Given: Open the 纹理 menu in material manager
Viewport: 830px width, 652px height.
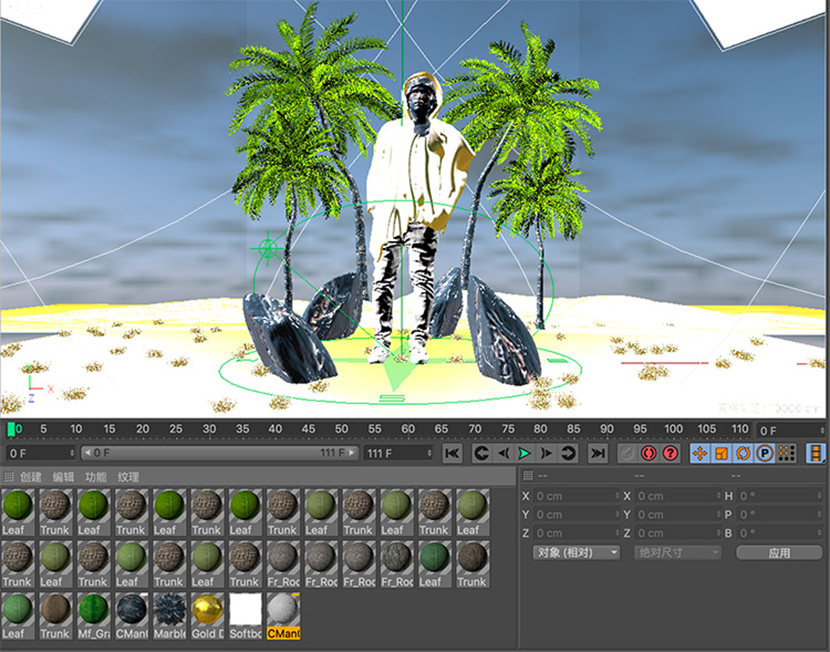Looking at the screenshot, I should pyautogui.click(x=128, y=477).
